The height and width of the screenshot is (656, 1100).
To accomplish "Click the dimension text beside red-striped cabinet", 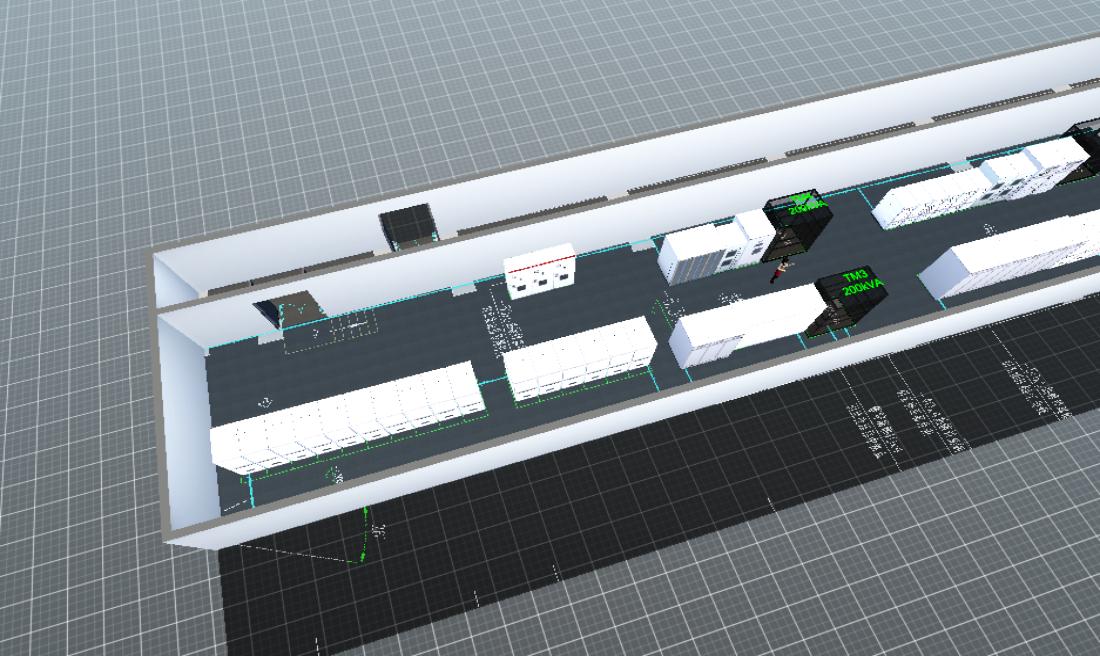I will tap(500, 325).
